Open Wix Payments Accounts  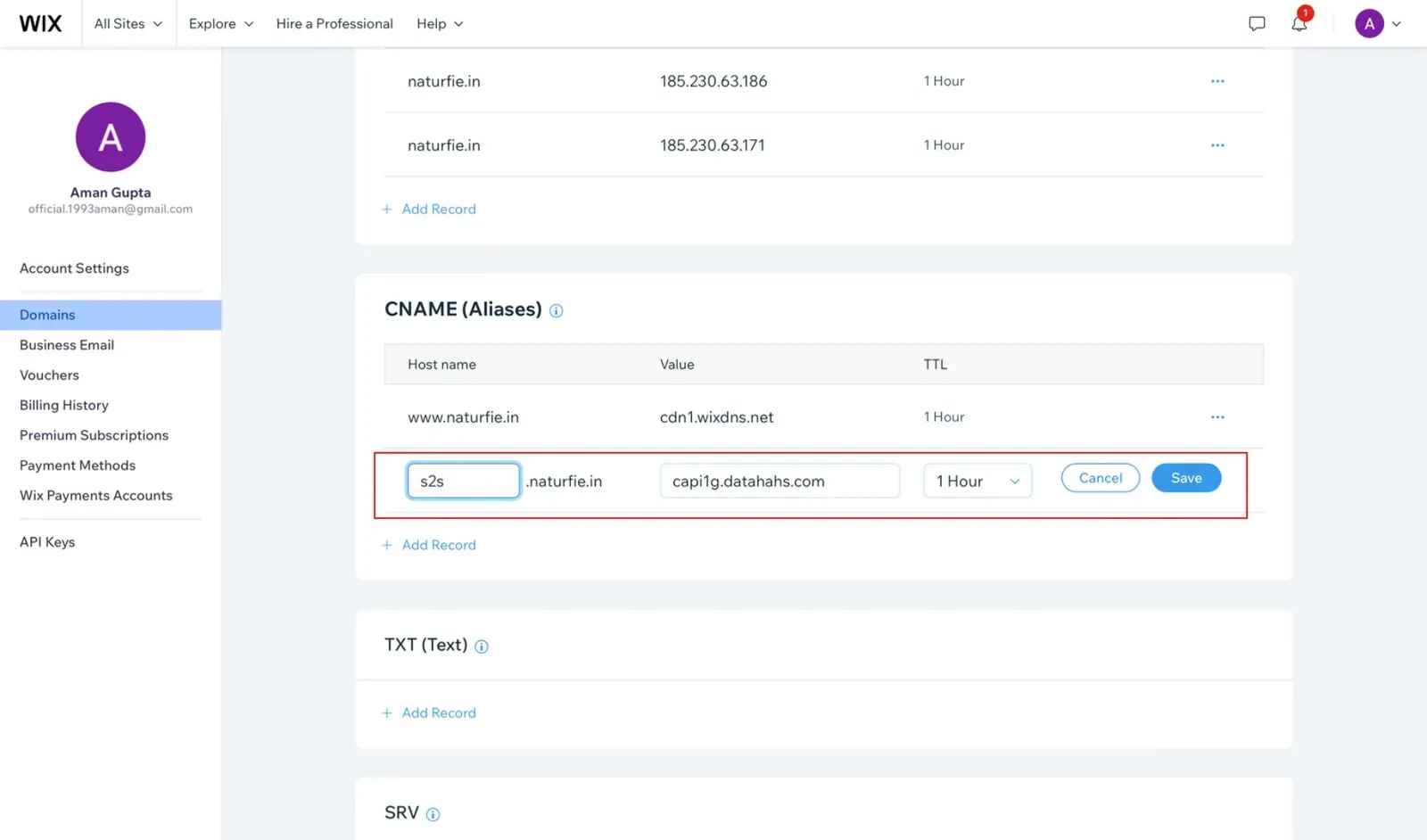(96, 496)
